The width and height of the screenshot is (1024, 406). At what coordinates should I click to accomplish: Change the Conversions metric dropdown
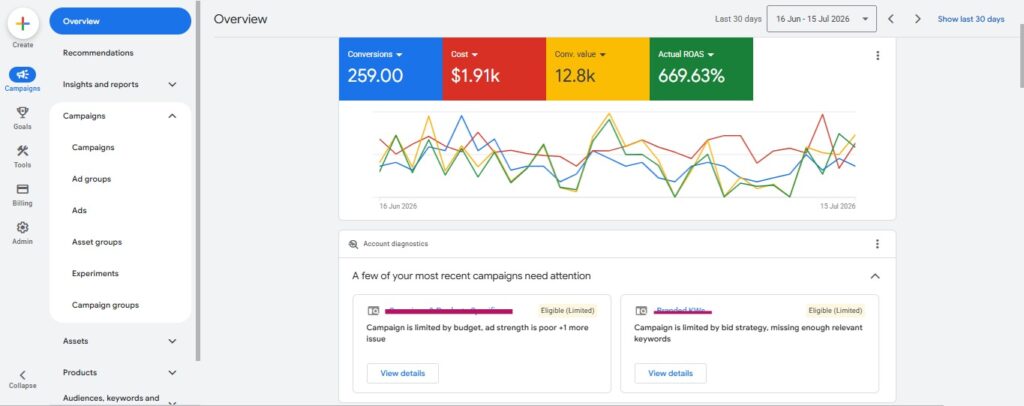(375, 54)
